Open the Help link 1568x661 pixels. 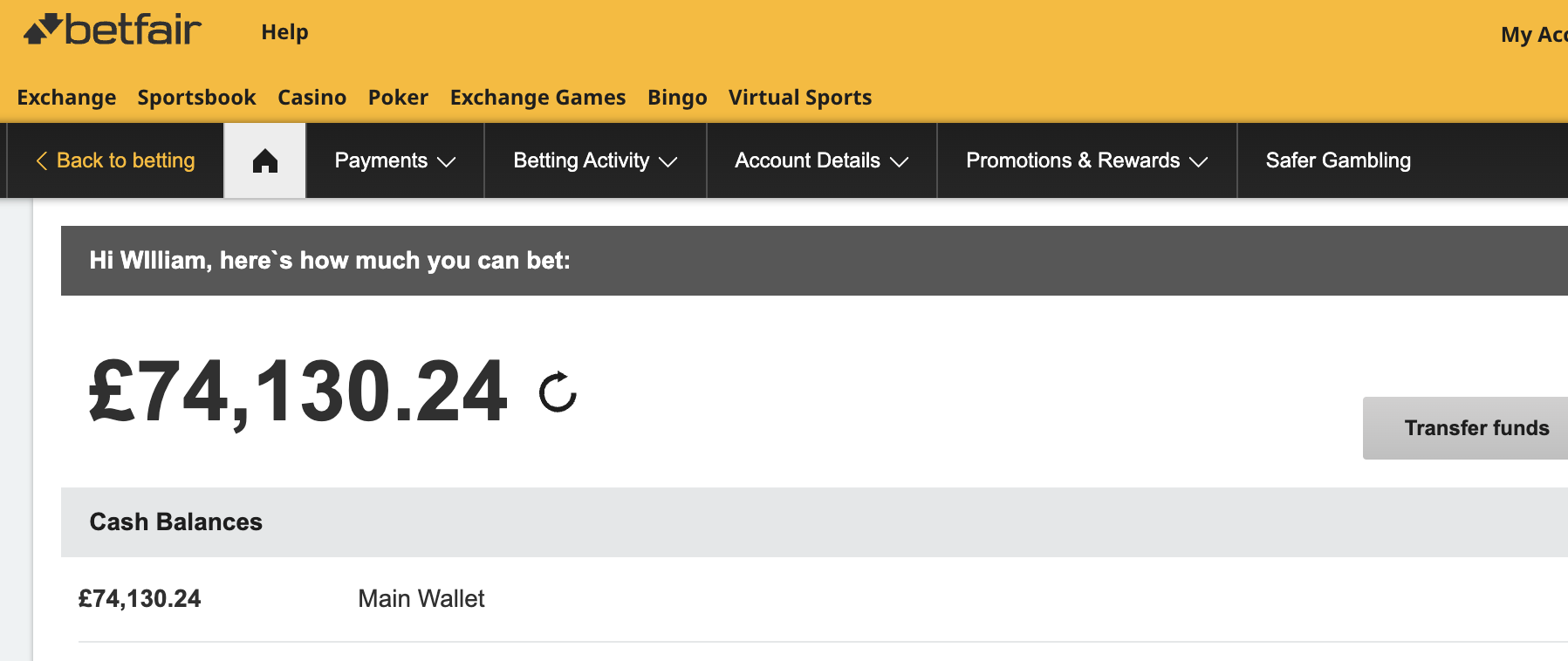pos(284,32)
